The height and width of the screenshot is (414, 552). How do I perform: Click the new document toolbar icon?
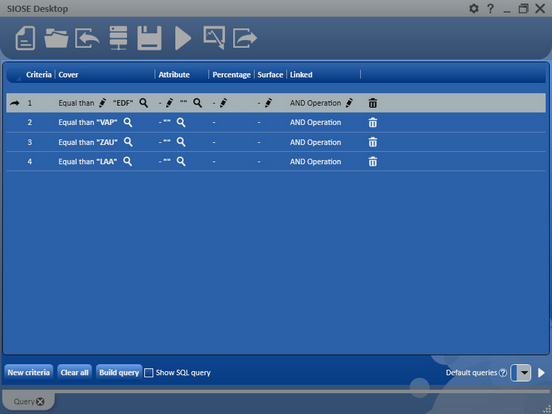tap(25, 38)
